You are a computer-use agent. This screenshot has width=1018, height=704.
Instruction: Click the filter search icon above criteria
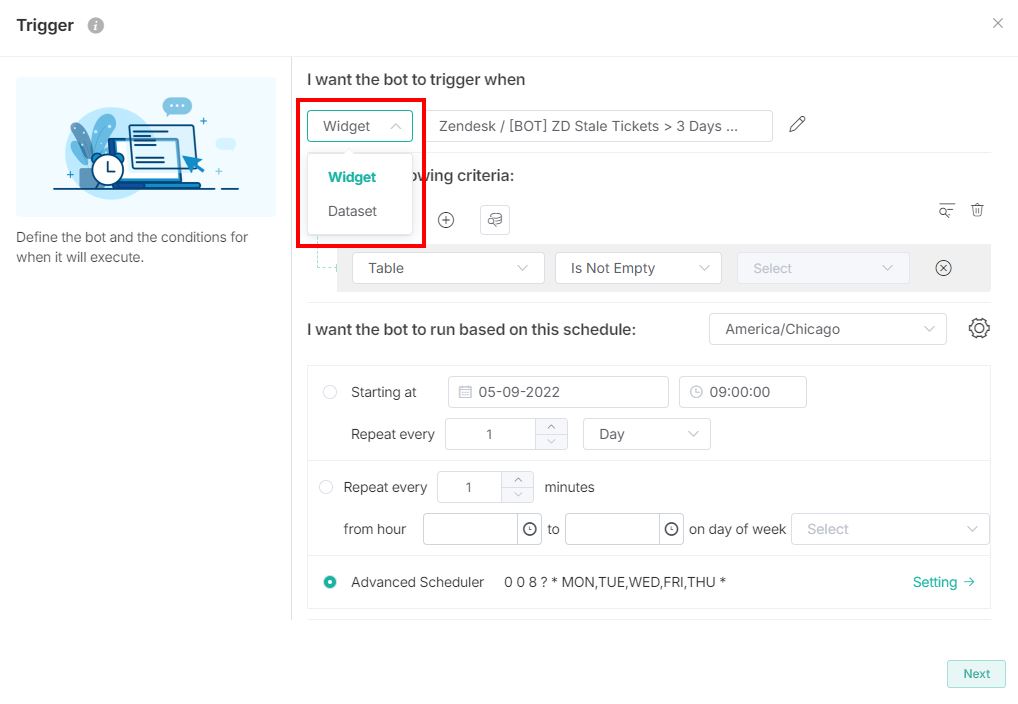[x=946, y=210]
